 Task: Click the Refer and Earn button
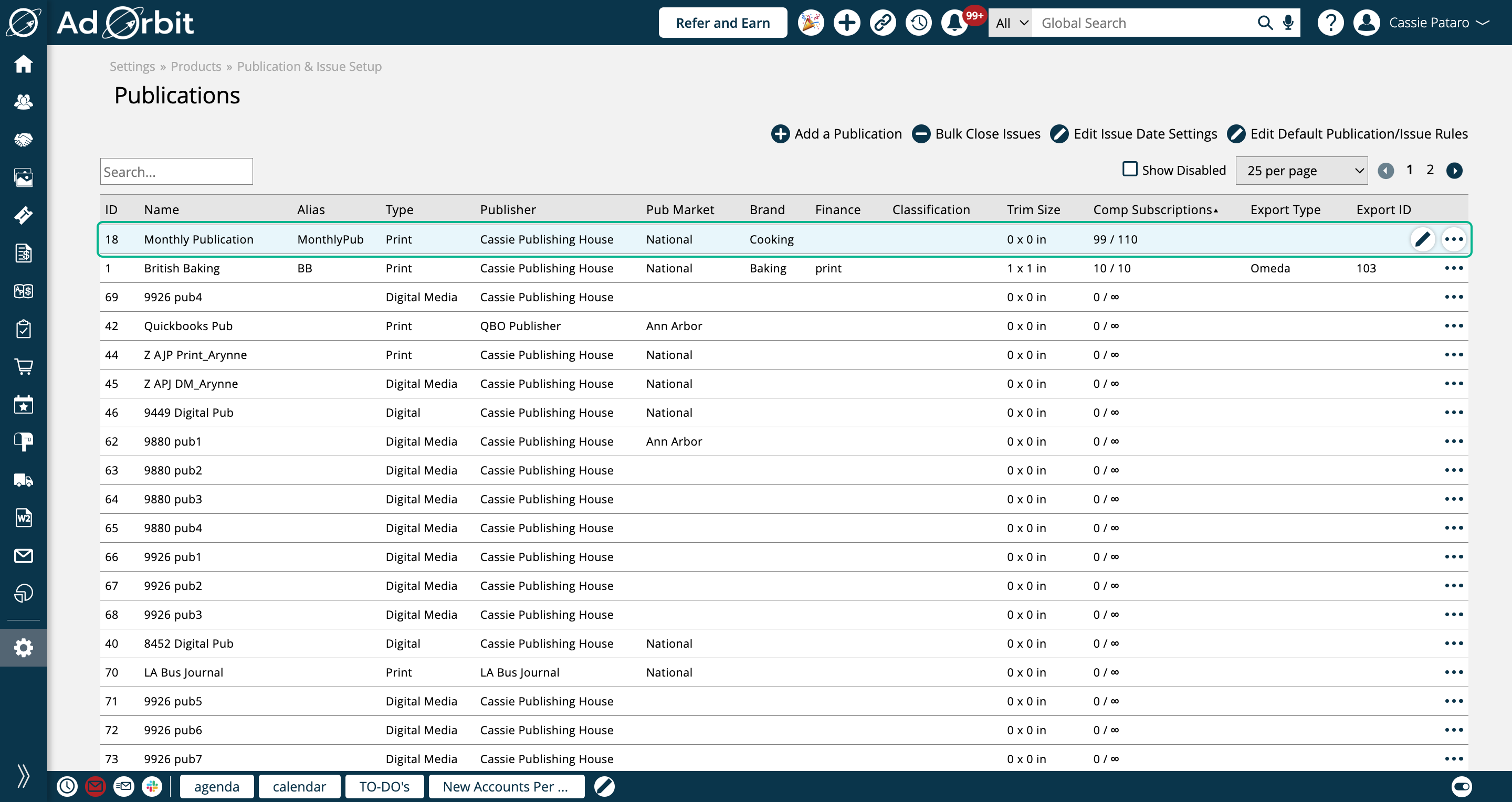click(722, 23)
